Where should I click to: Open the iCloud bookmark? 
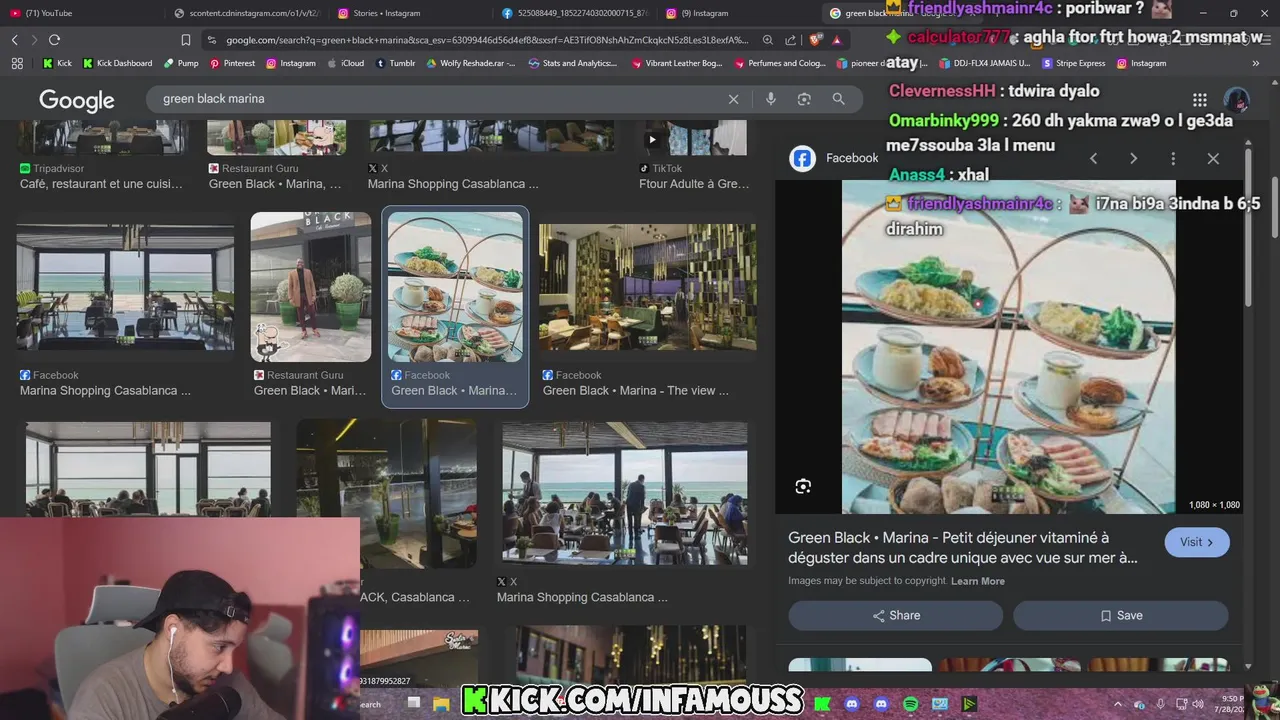coord(345,63)
